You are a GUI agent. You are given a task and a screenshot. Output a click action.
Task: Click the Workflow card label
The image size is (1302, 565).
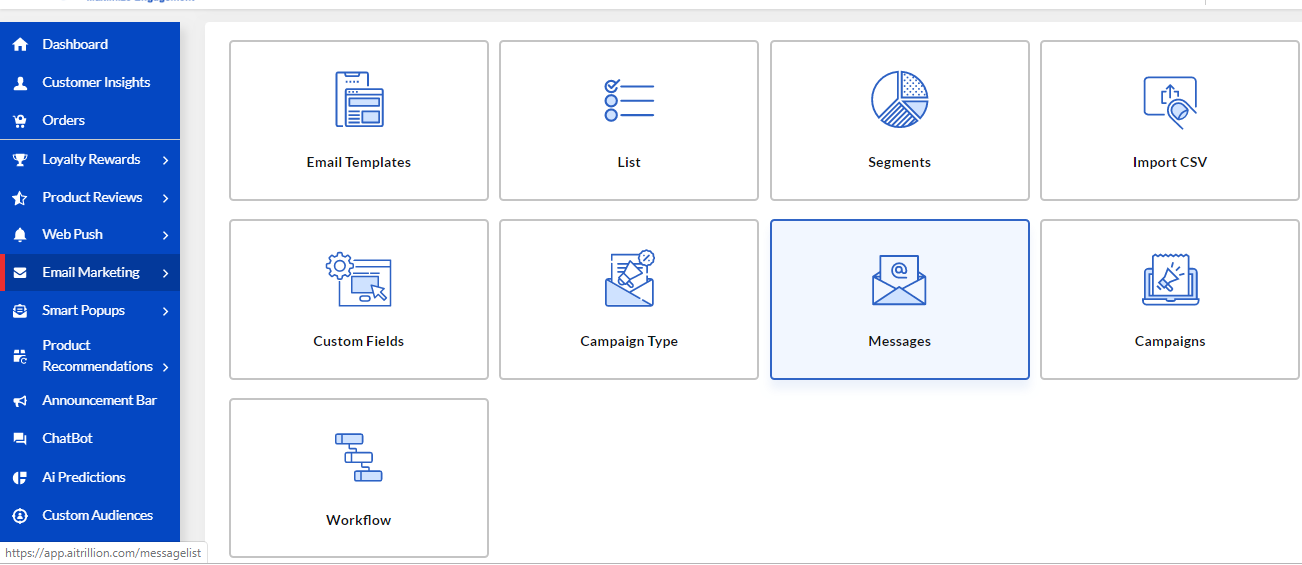(359, 520)
